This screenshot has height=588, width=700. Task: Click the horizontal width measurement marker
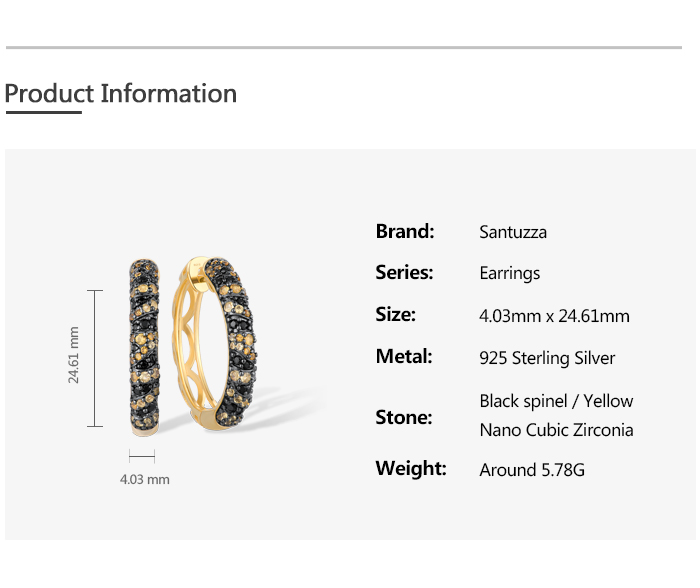142,457
